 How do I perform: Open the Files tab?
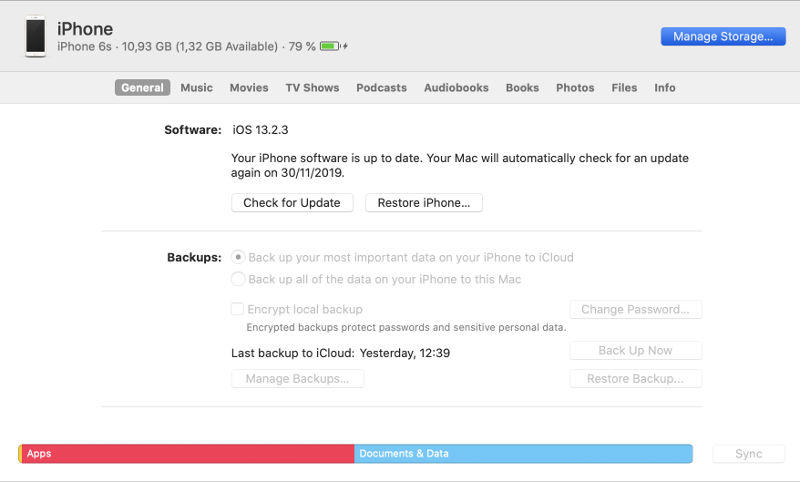624,88
